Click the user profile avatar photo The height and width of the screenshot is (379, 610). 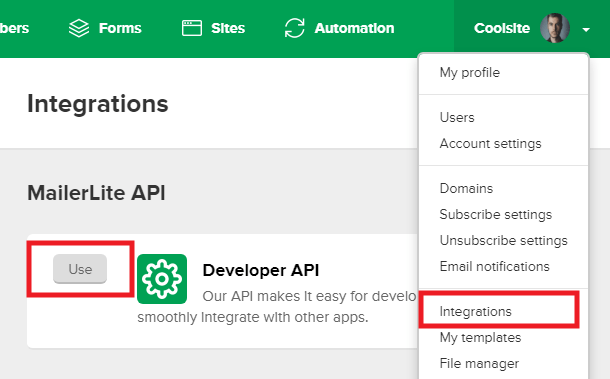[555, 28]
